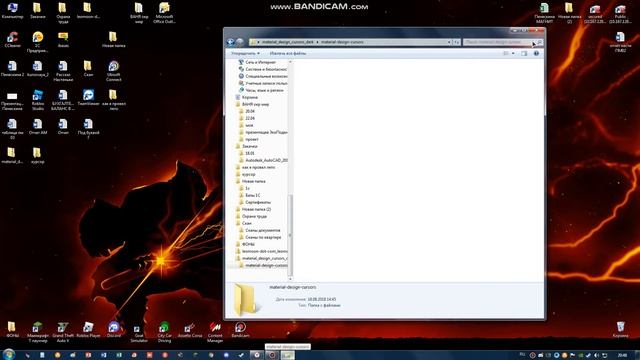Click the Windows Start button
The width and height of the screenshot is (640, 360).
coord(9,354)
